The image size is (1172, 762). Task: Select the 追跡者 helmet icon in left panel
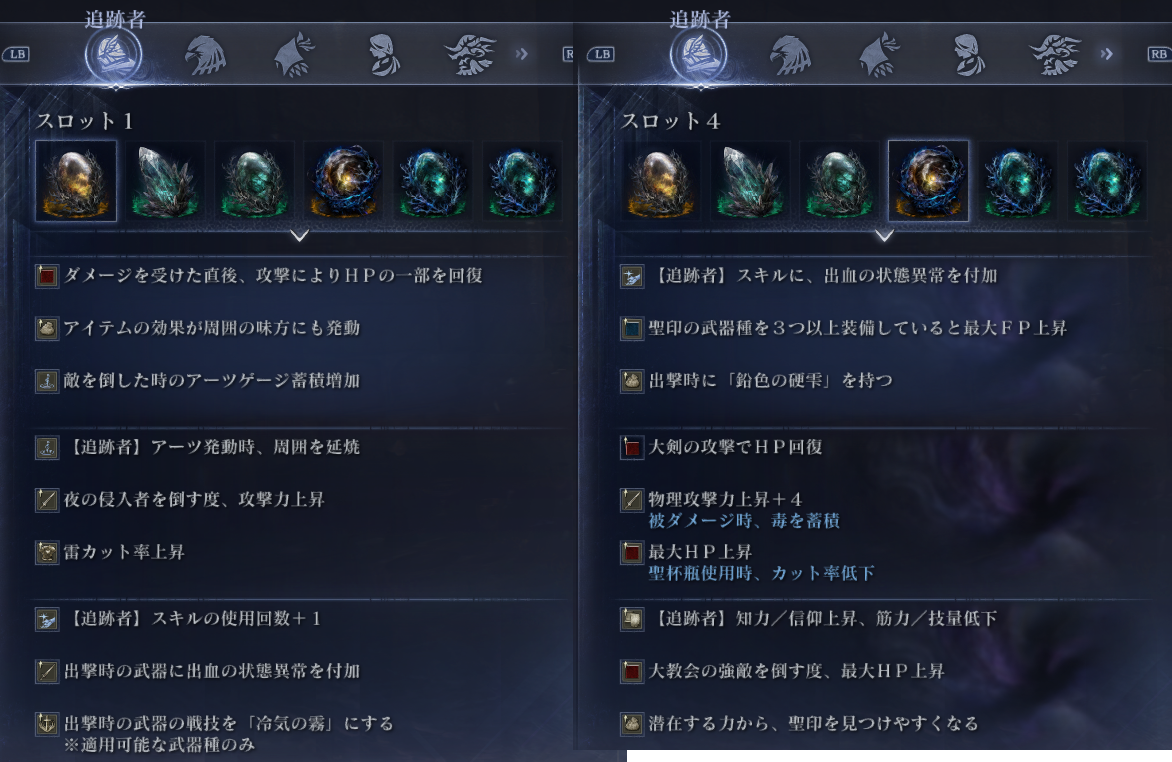114,55
